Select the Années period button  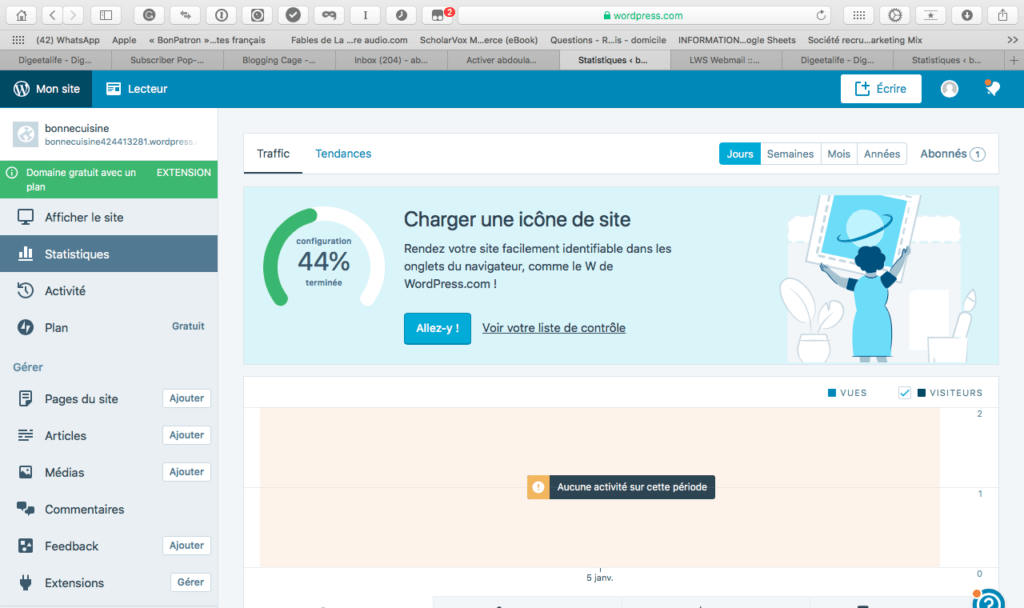click(x=882, y=154)
